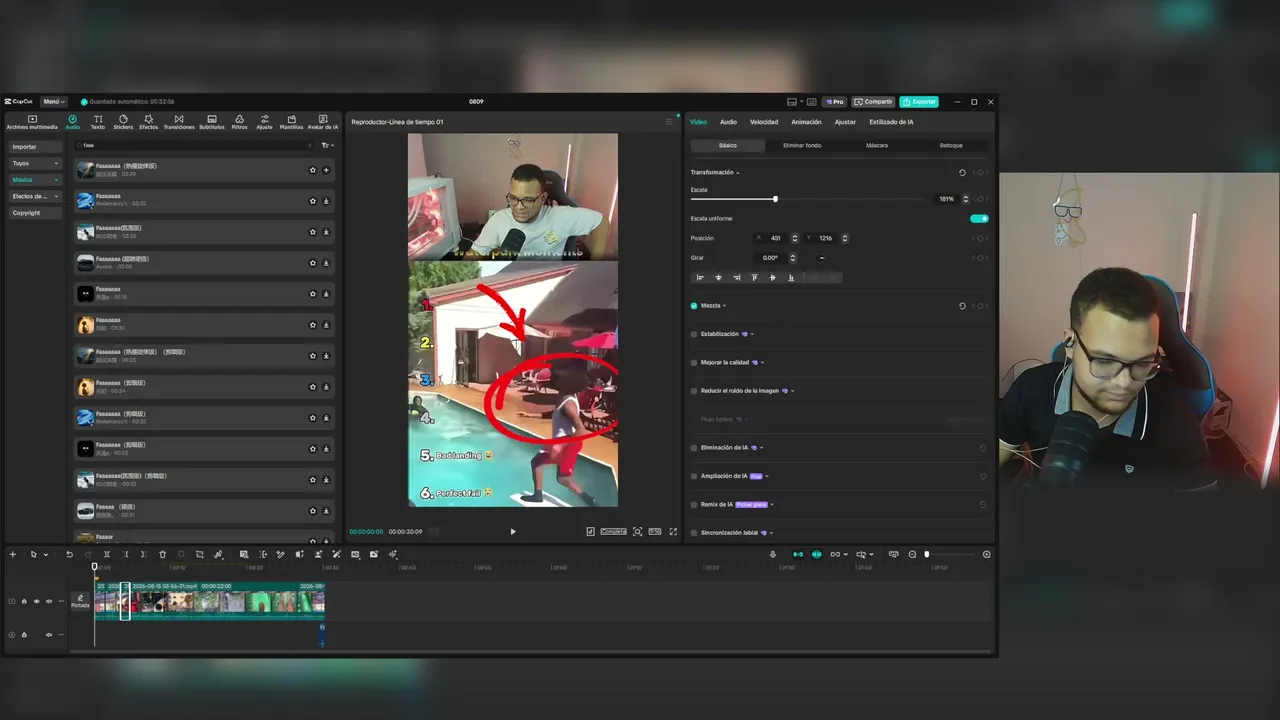Play the video preview
Image resolution: width=1280 pixels, height=720 pixels.
[513, 532]
